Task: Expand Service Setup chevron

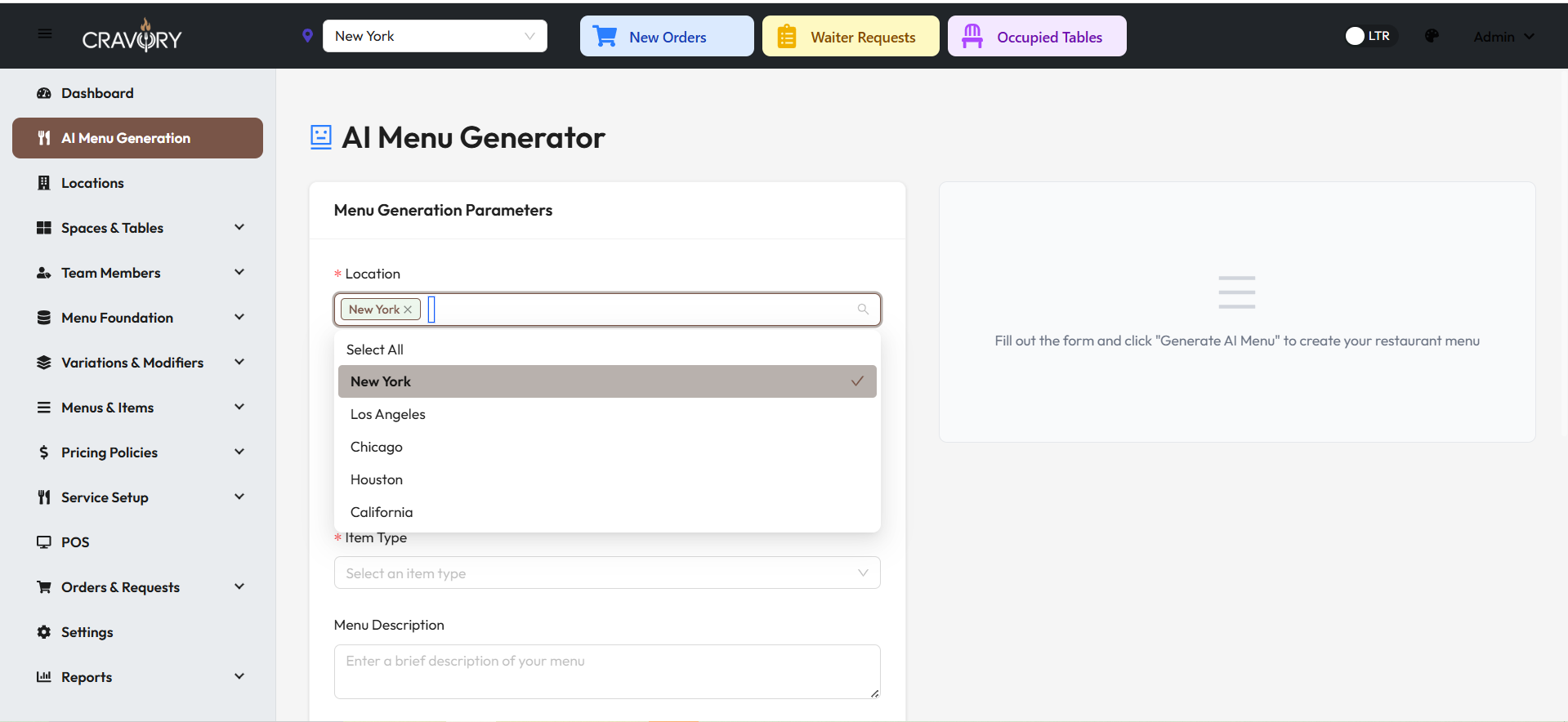Action: [239, 497]
